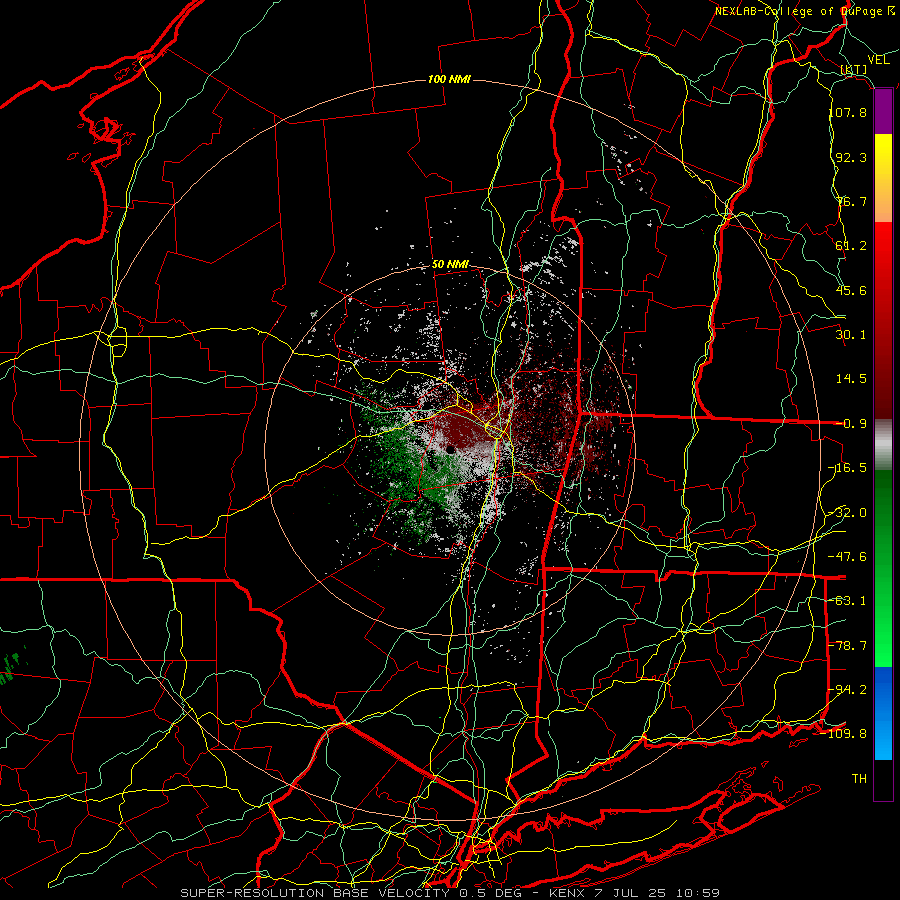
Task: Click the 61.2 velocity scale label
Action: coord(851,246)
